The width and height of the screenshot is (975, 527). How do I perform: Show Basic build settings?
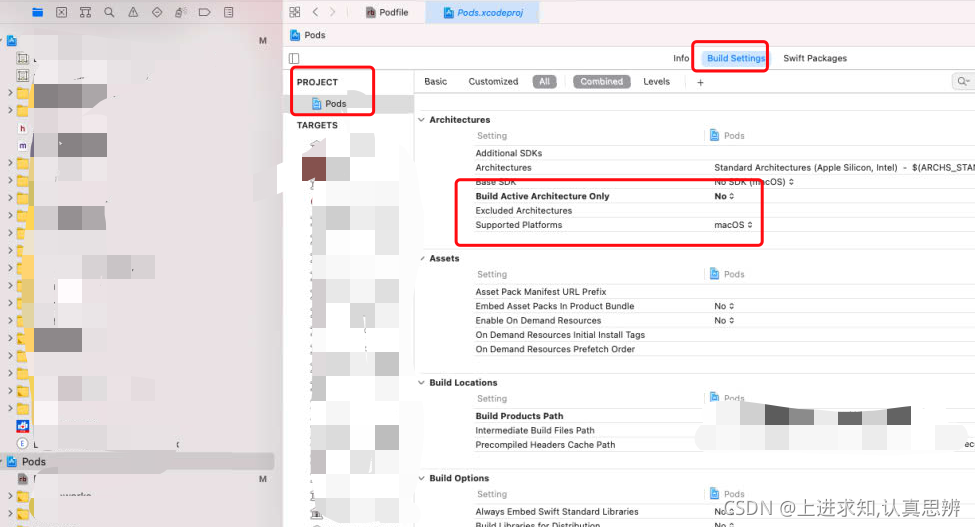pyautogui.click(x=435, y=81)
